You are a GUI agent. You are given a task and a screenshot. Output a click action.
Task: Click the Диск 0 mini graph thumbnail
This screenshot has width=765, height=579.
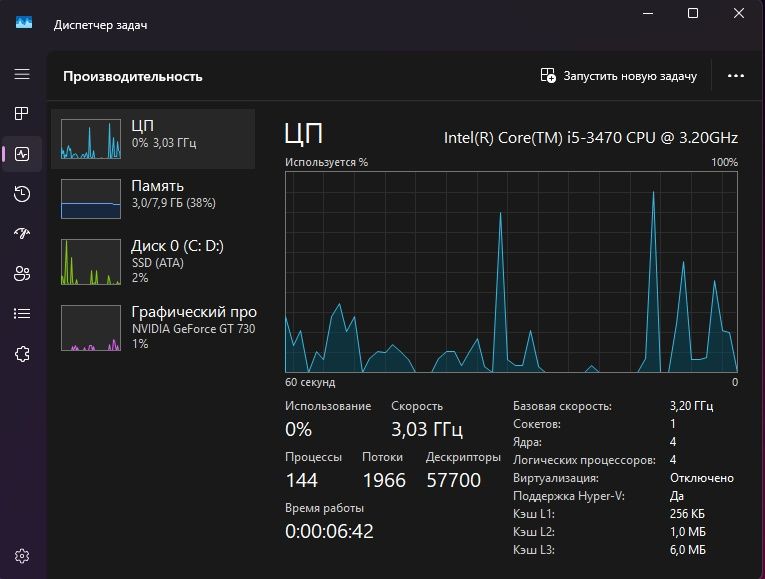point(91,262)
